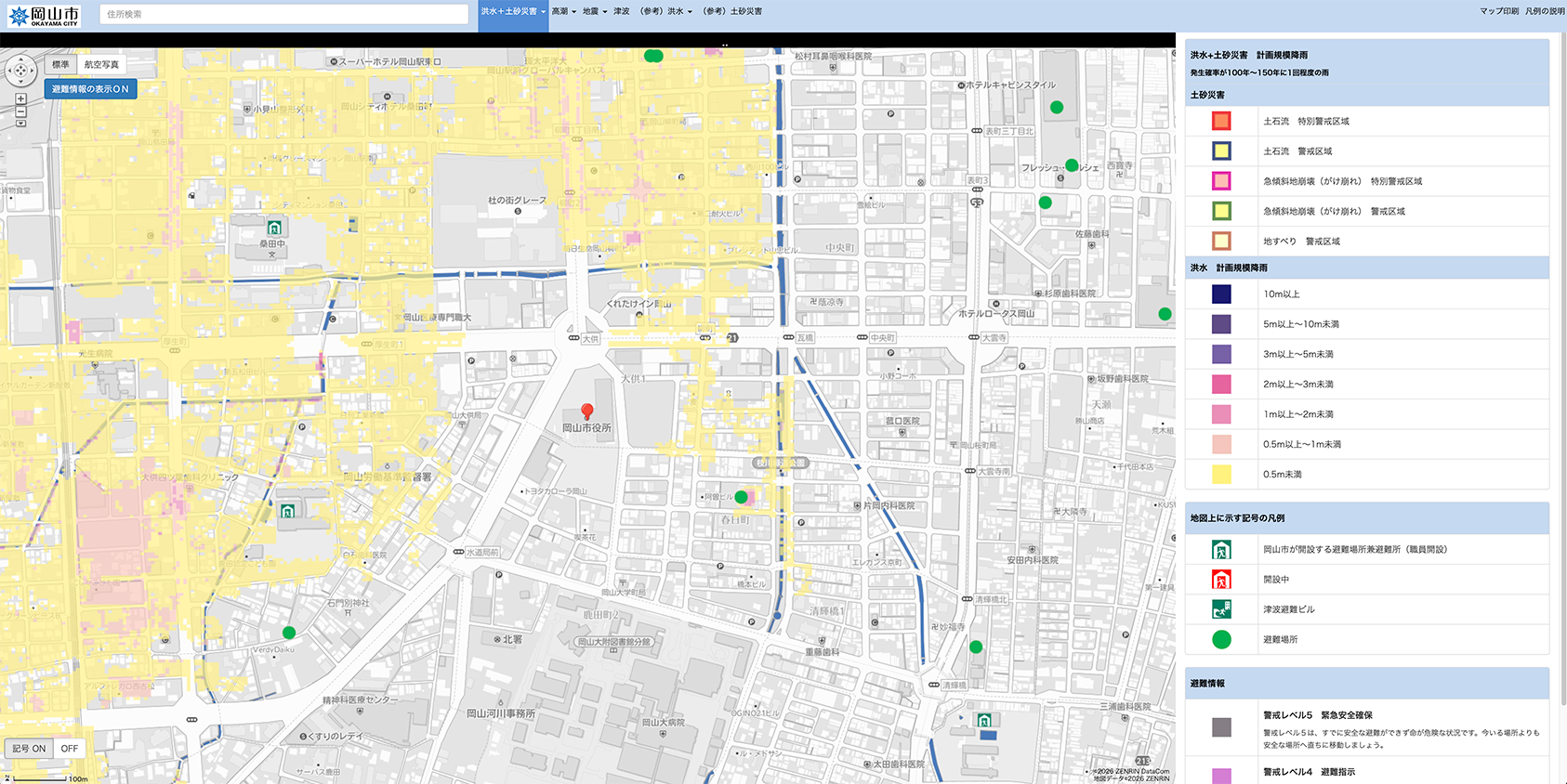Expand the 地震 dropdown menu
Image resolution: width=1567 pixels, height=784 pixels.
(x=594, y=12)
